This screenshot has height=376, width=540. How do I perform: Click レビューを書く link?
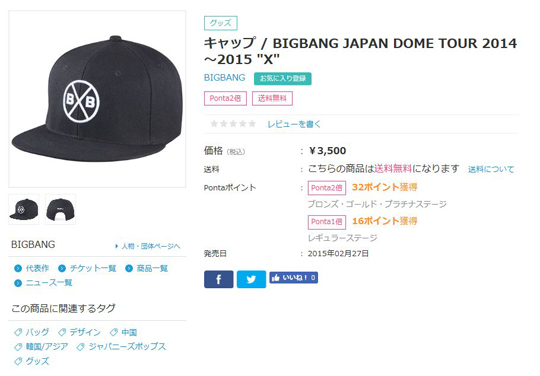(294, 124)
